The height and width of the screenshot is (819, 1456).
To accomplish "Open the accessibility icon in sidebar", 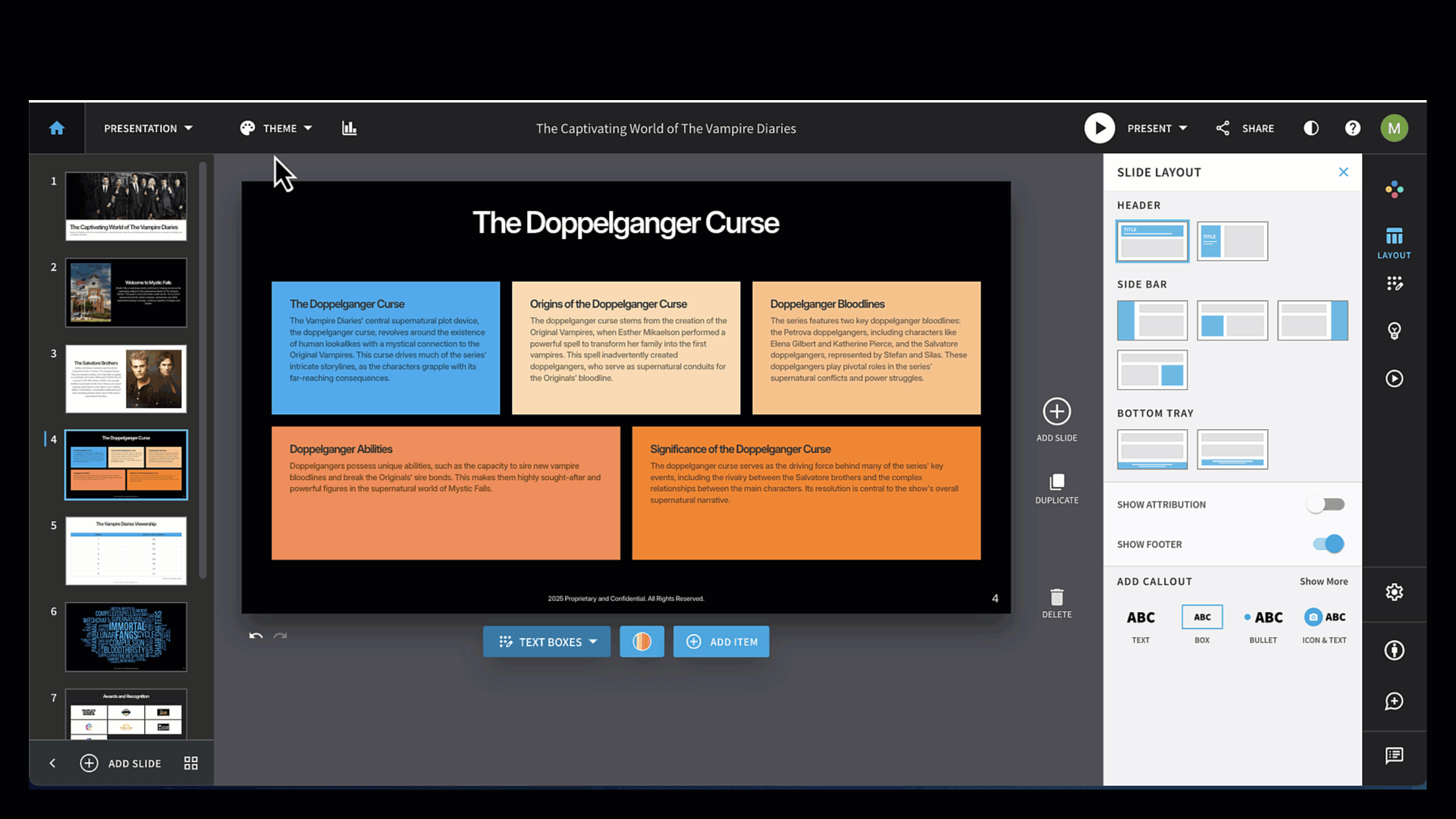I will (1395, 650).
